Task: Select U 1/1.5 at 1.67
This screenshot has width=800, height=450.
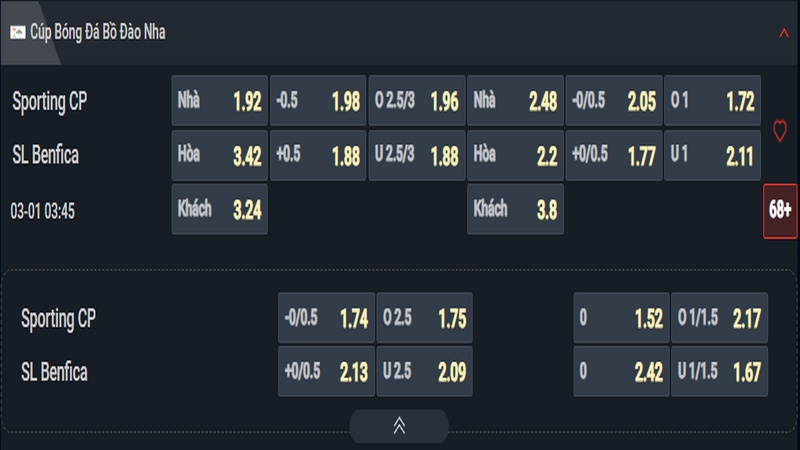Action: click(x=719, y=372)
